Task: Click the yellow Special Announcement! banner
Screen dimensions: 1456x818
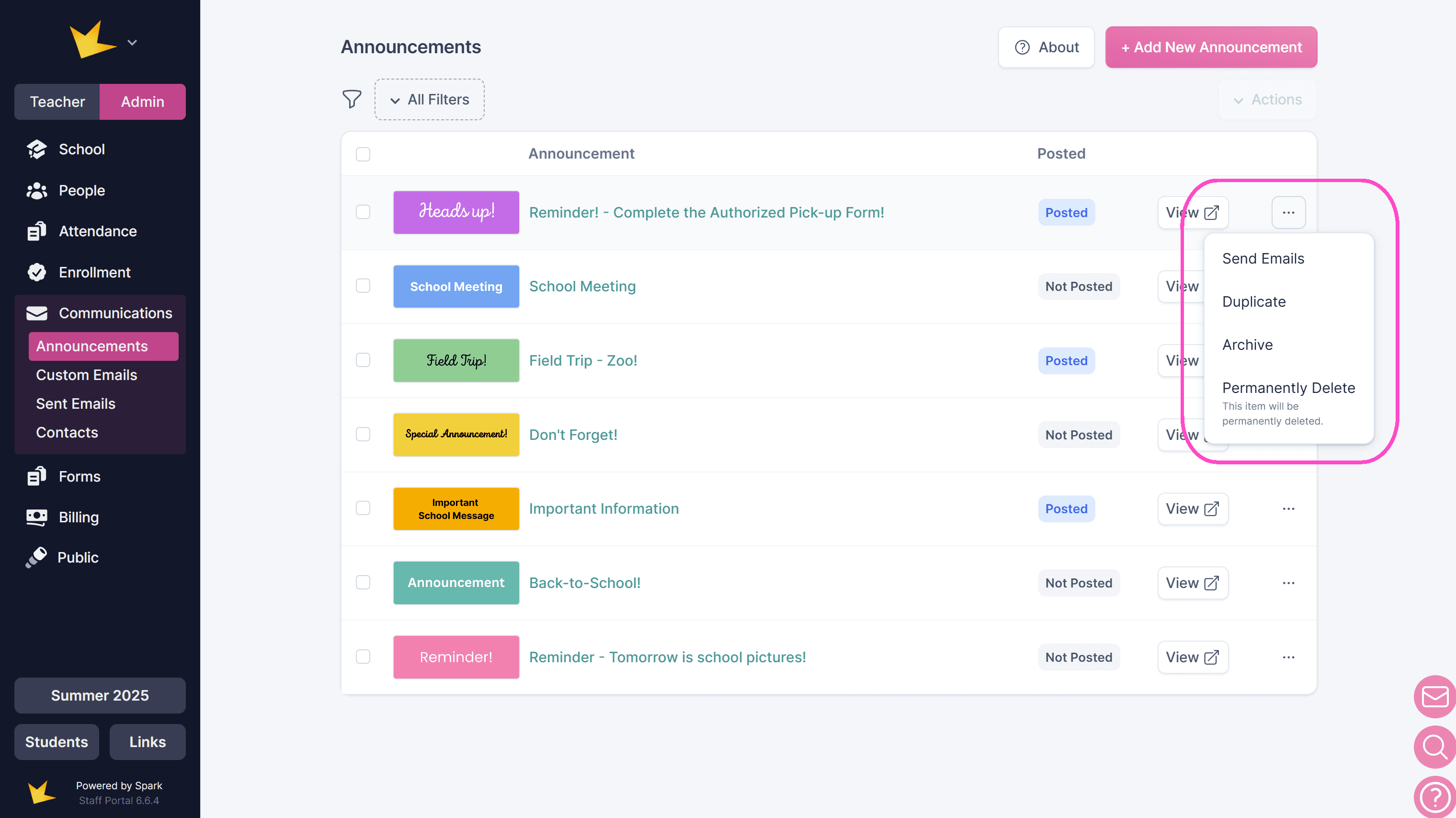Action: (455, 435)
